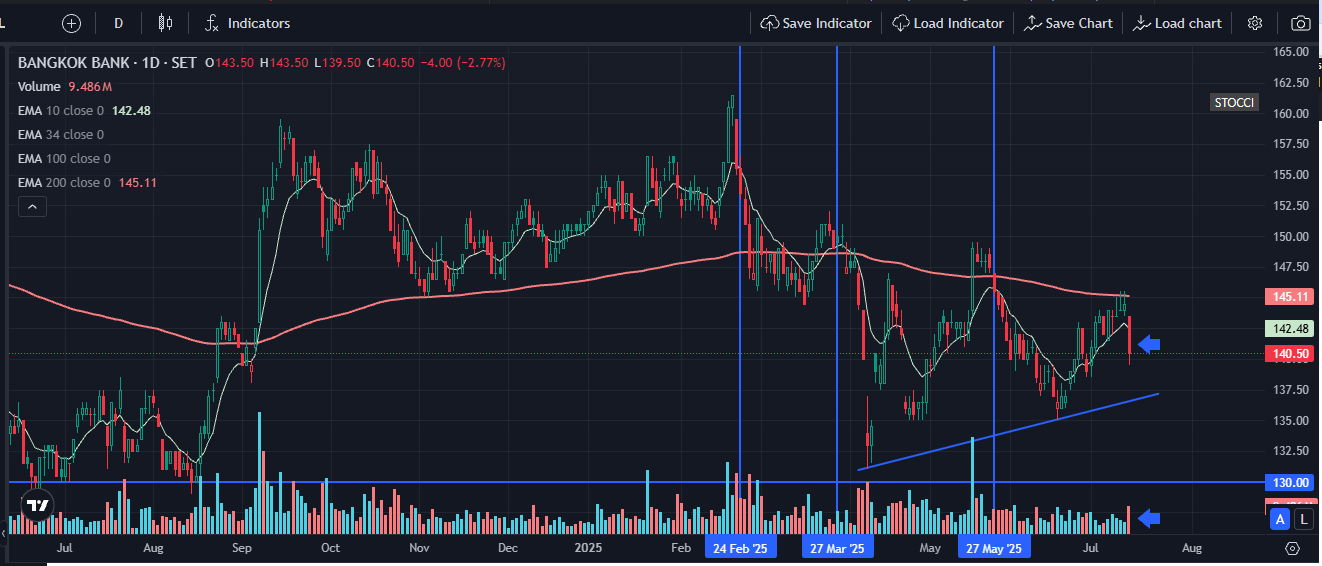Take a snapshot with the camera icon

pos(1300,23)
